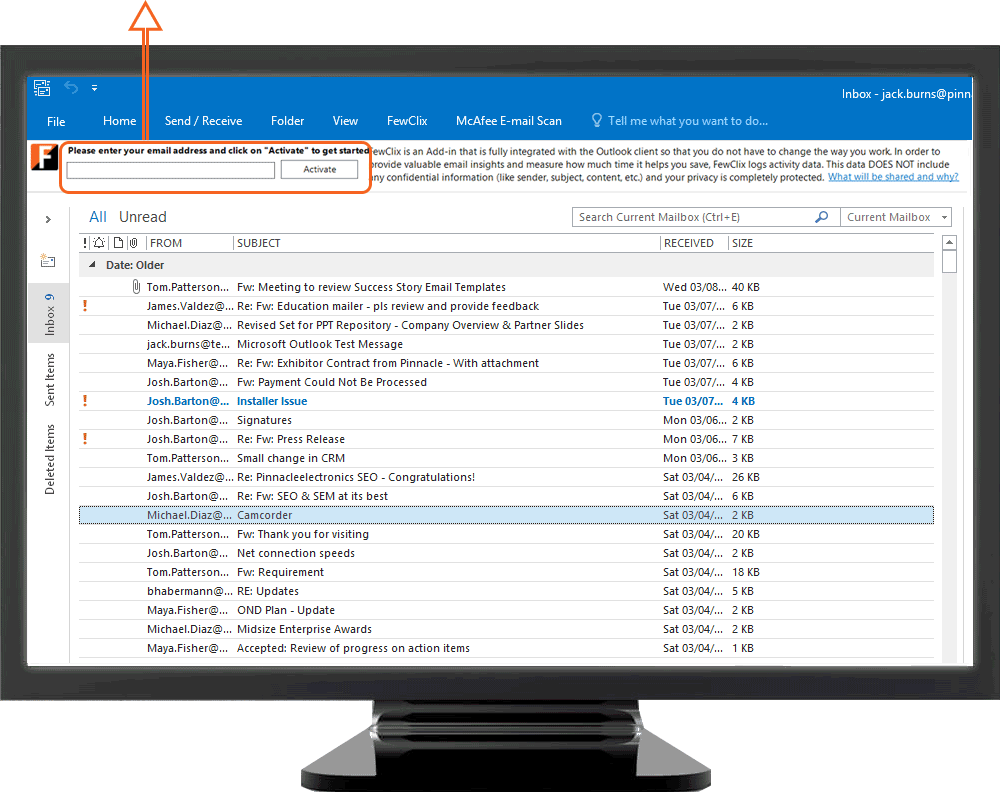Click the Send/Receive All Folders quick access icon
The height and width of the screenshot is (800, 1003).
pos(42,88)
